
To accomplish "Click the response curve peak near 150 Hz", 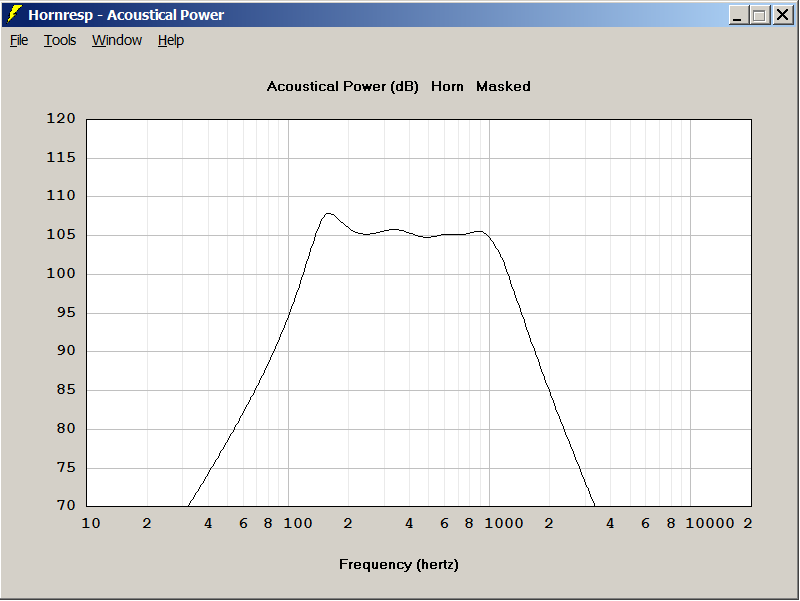I will click(x=328, y=214).
